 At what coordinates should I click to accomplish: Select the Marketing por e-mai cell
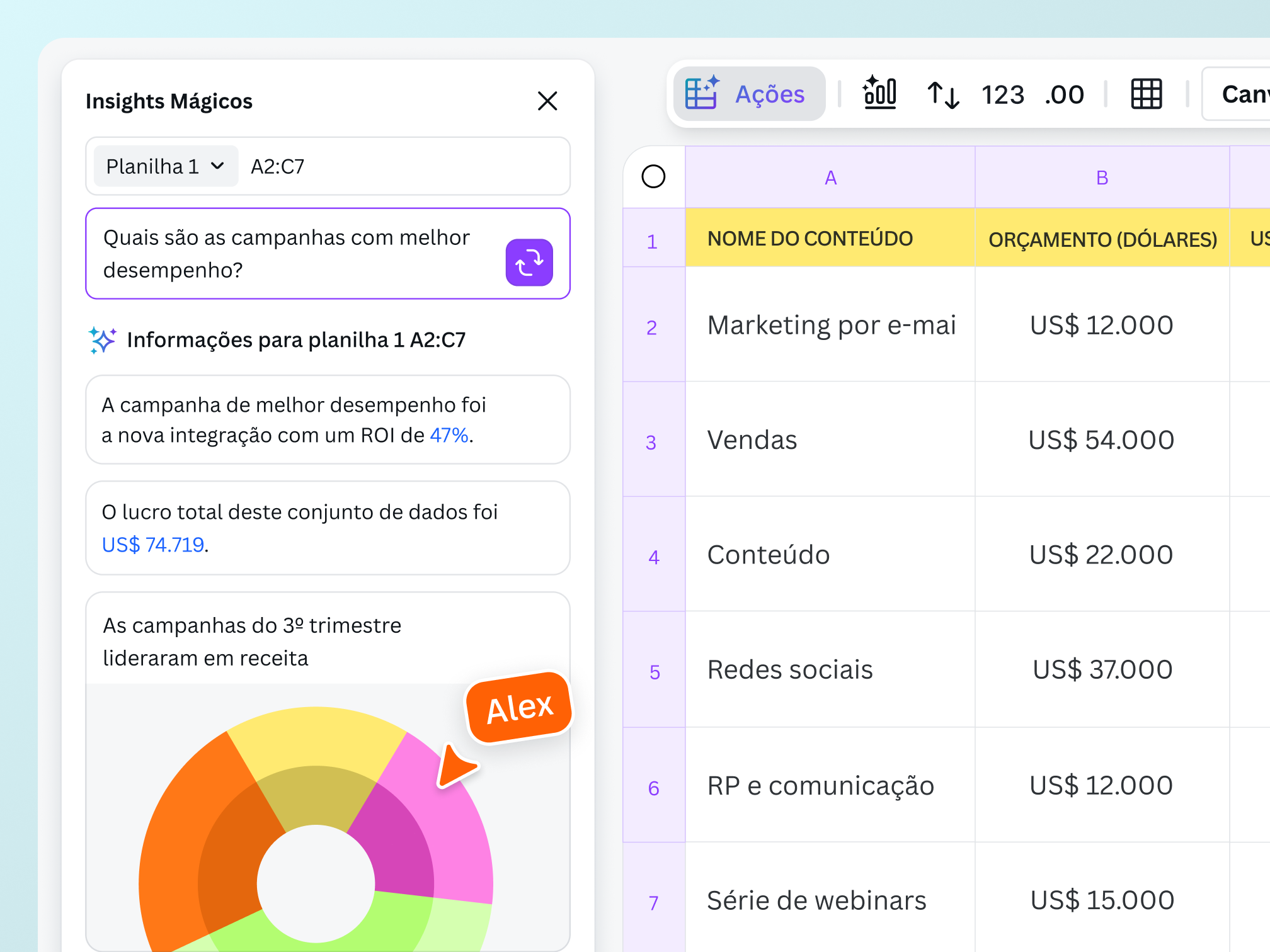(830, 325)
